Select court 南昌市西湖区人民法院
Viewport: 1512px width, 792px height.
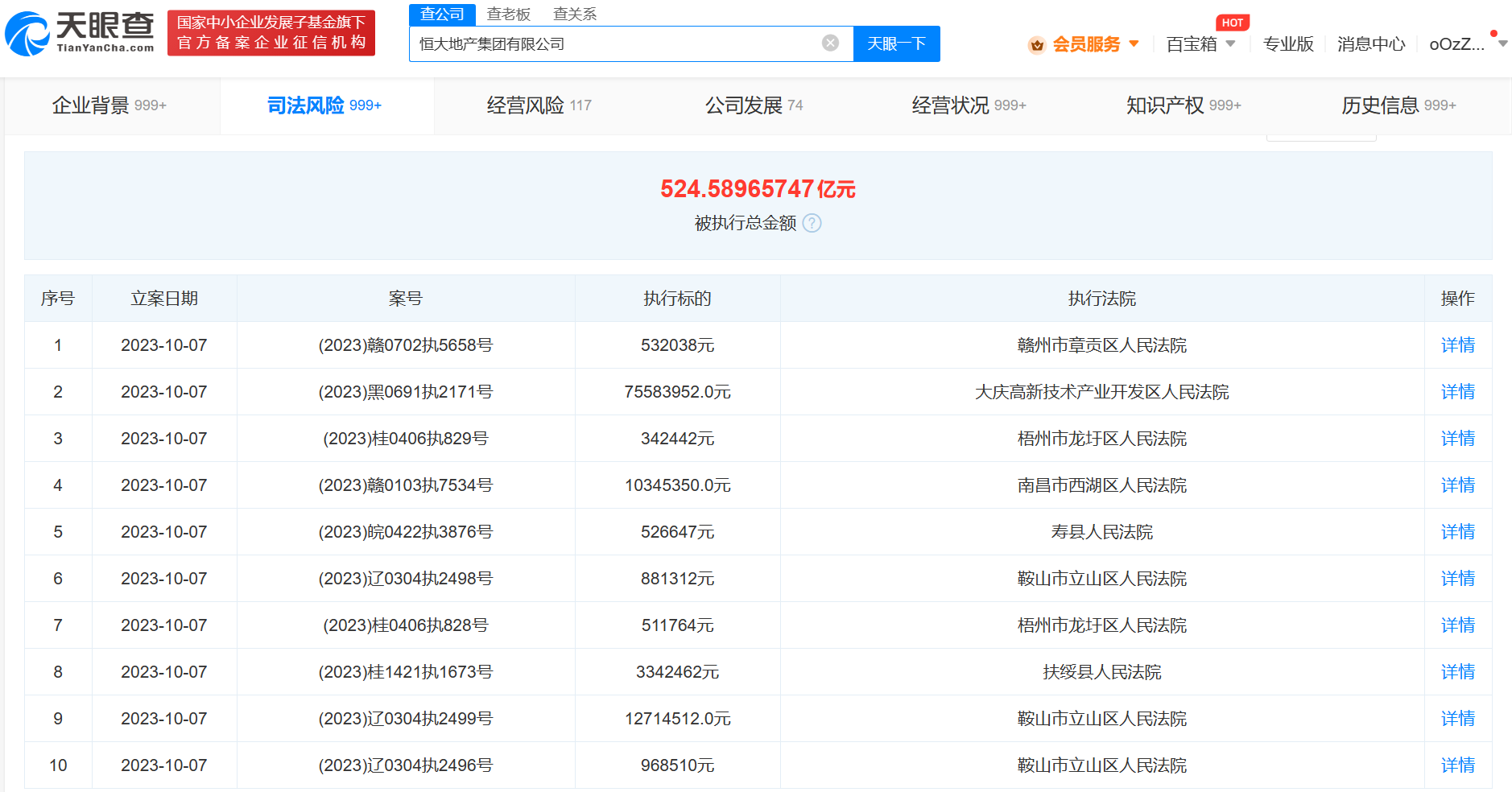coord(1102,485)
